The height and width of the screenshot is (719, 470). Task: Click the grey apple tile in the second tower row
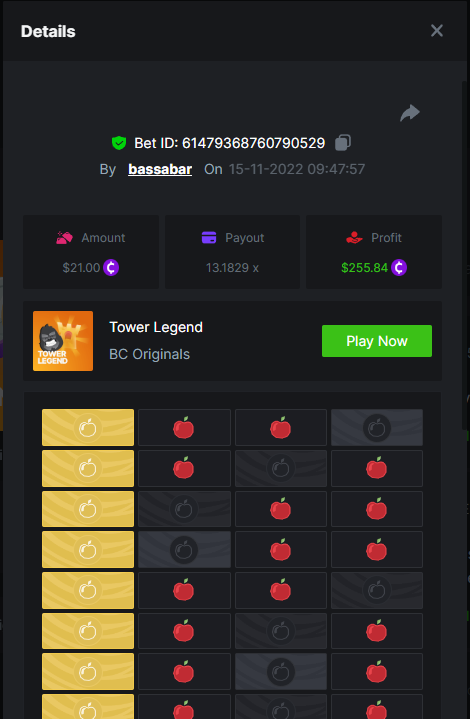281,468
